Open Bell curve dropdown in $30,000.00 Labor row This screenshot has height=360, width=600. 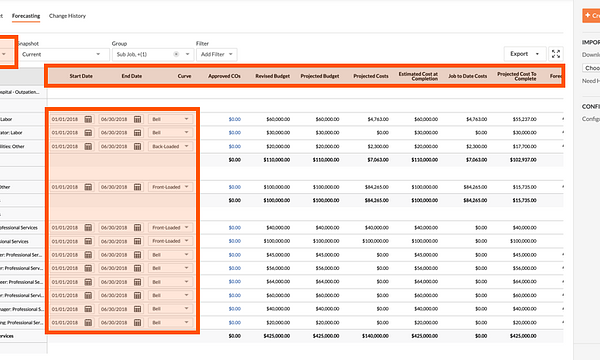(x=170, y=133)
